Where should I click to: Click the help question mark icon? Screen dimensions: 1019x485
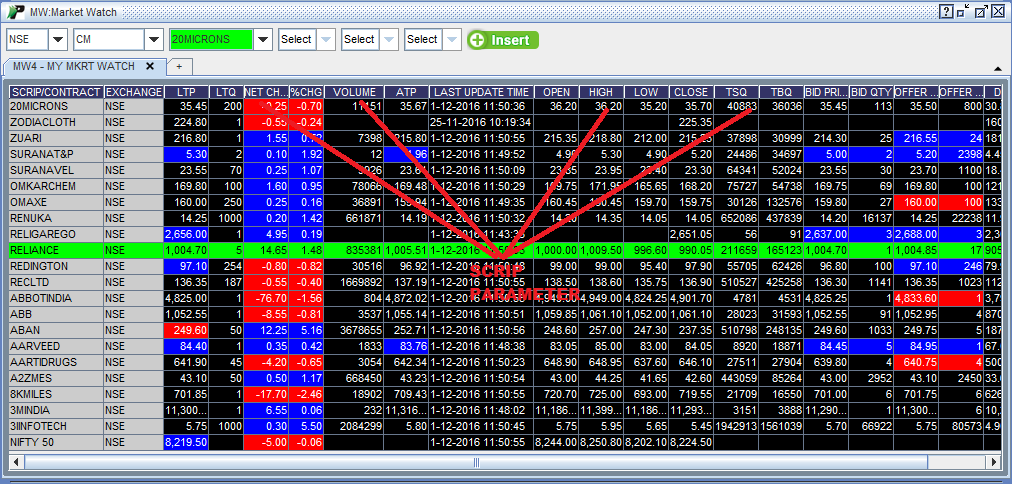[x=946, y=11]
